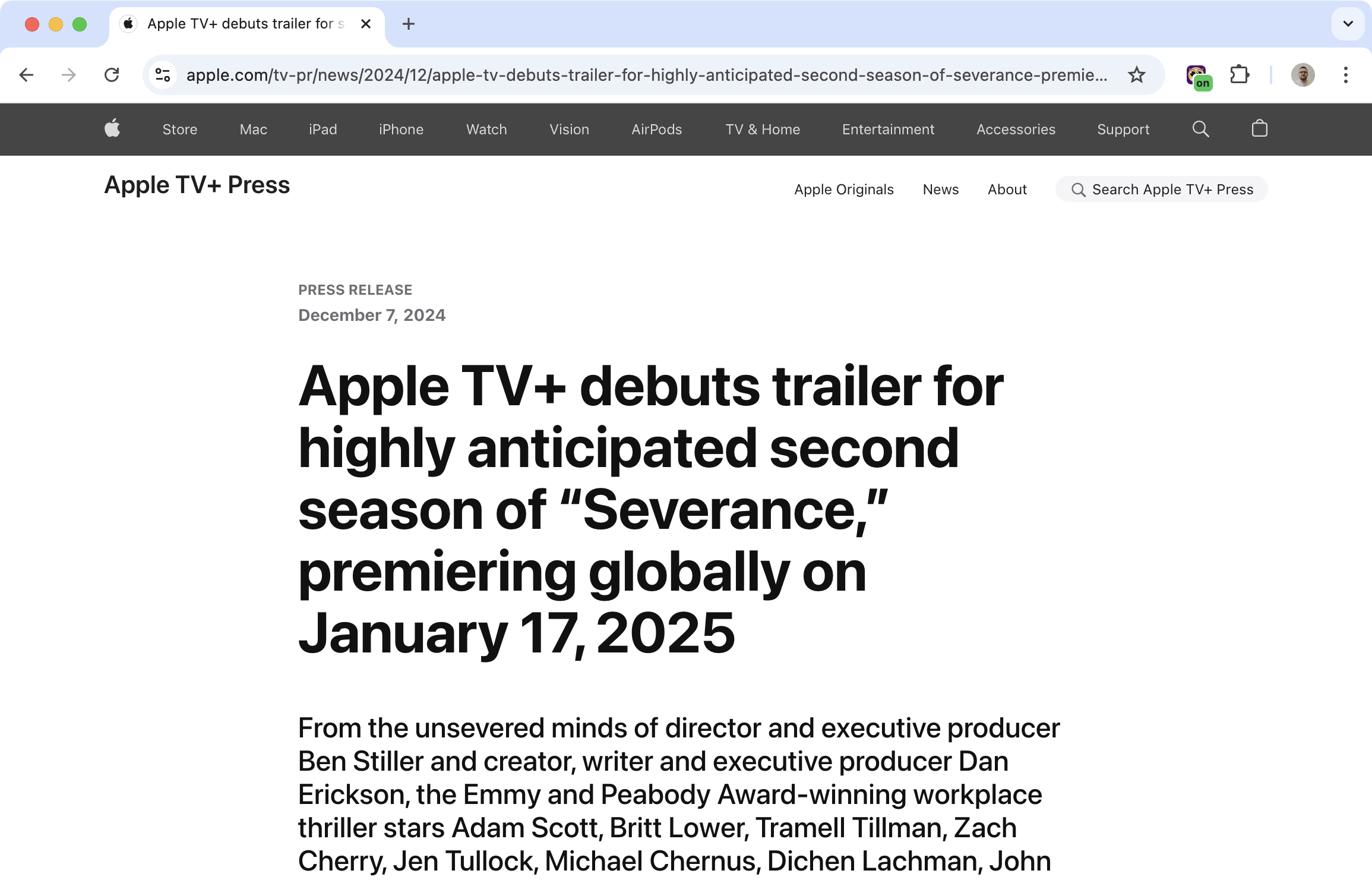Click the Apple TV+ Press title link
Viewport: 1372px width, 883px height.
197,185
